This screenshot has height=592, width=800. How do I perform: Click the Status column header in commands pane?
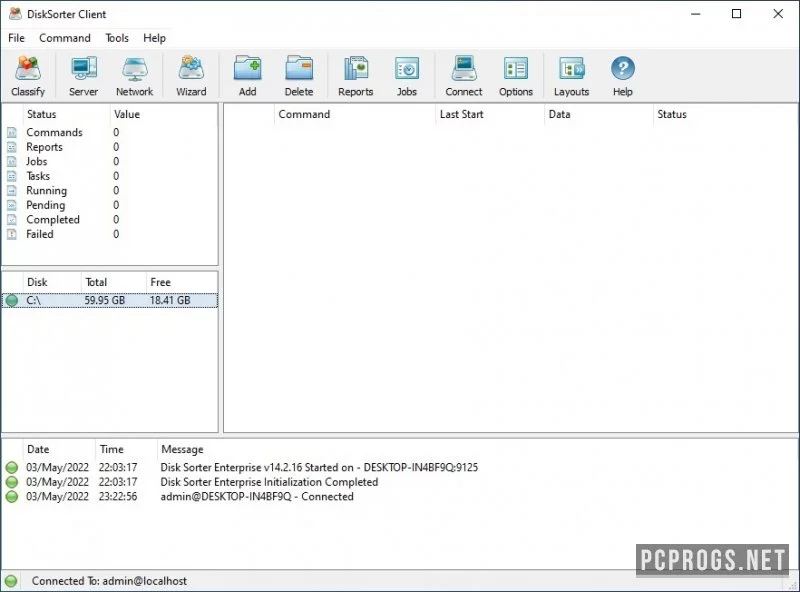tap(724, 114)
